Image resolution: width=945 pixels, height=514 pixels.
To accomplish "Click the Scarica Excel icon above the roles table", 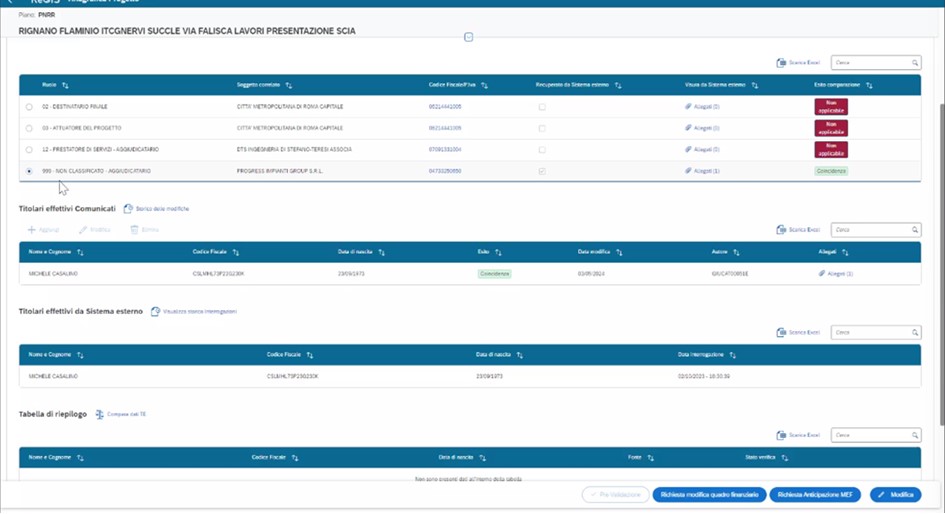I will click(781, 63).
